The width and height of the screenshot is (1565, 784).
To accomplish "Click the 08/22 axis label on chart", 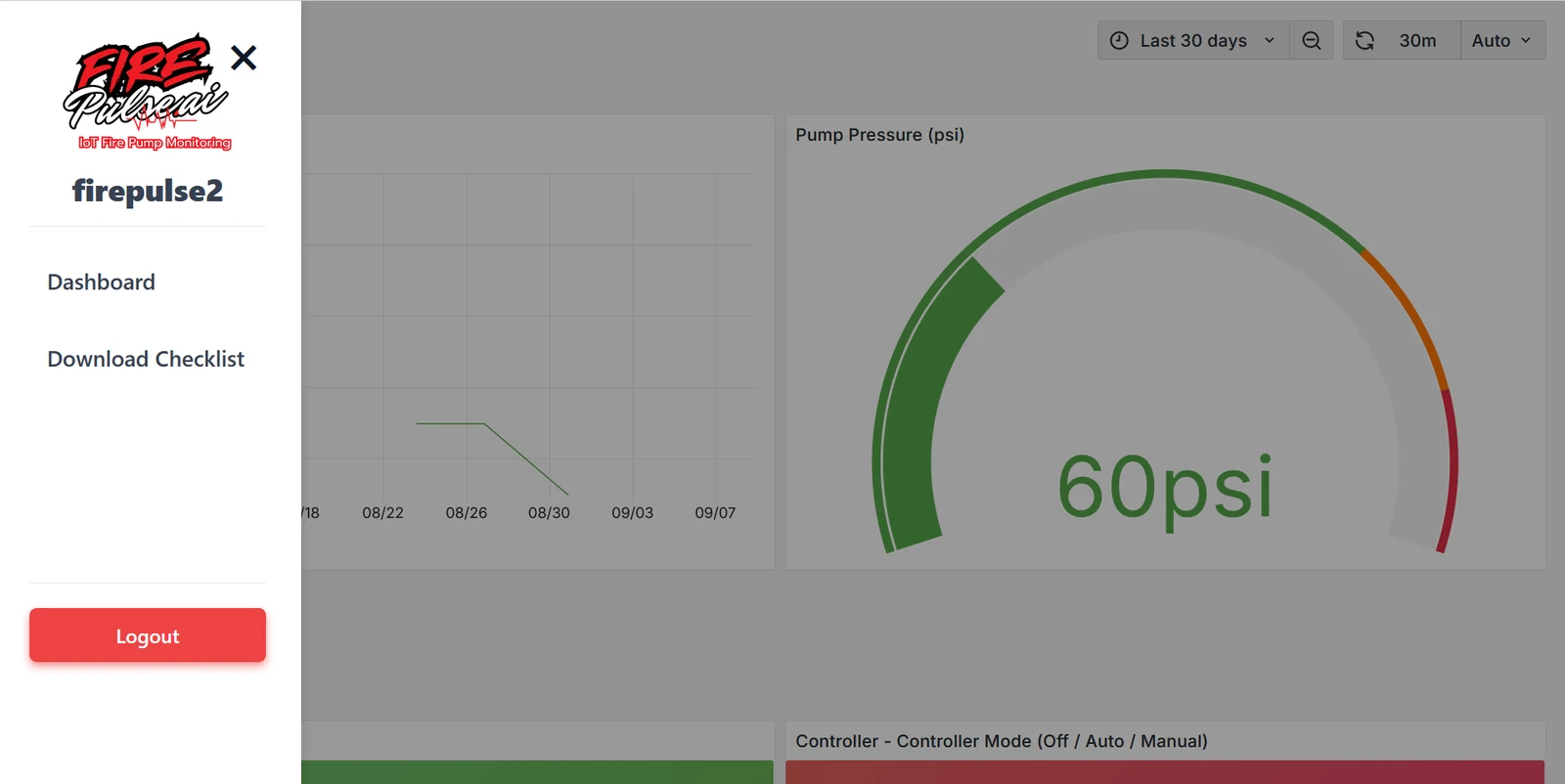I will (382, 512).
